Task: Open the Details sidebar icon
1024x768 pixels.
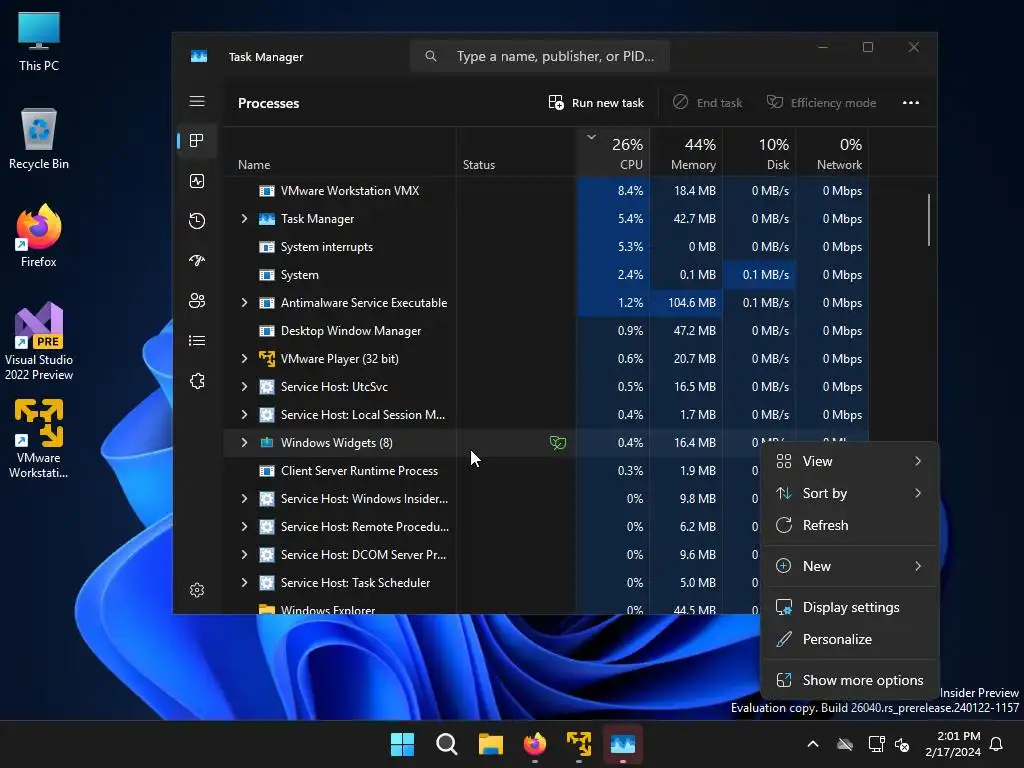Action: point(197,341)
